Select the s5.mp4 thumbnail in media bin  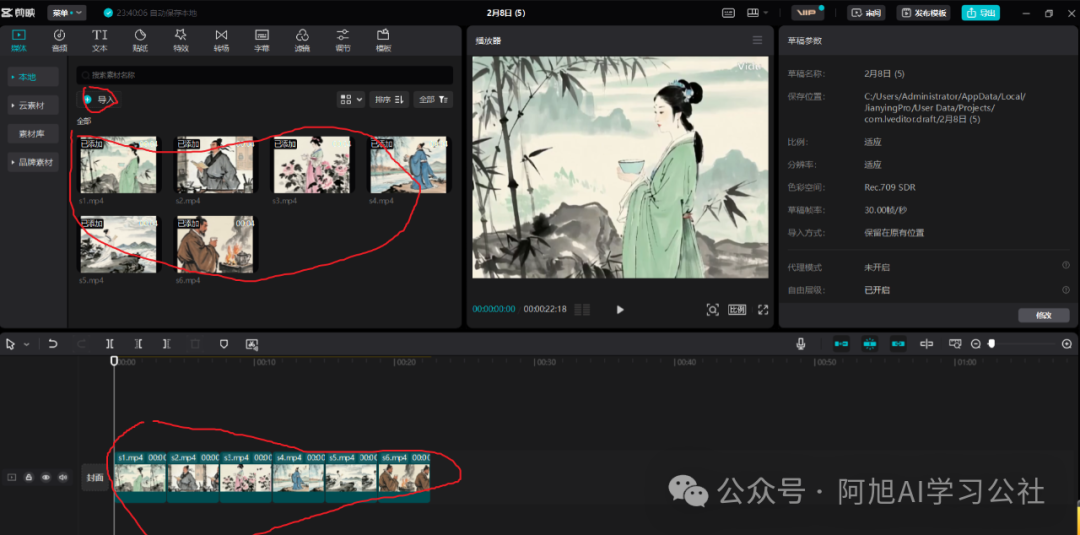point(118,245)
